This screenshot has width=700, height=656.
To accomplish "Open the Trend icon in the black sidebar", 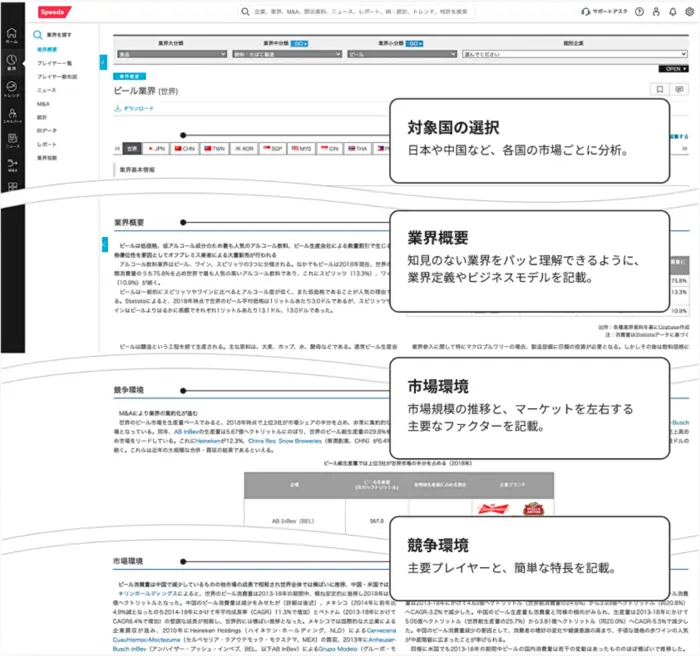I will (x=12, y=89).
